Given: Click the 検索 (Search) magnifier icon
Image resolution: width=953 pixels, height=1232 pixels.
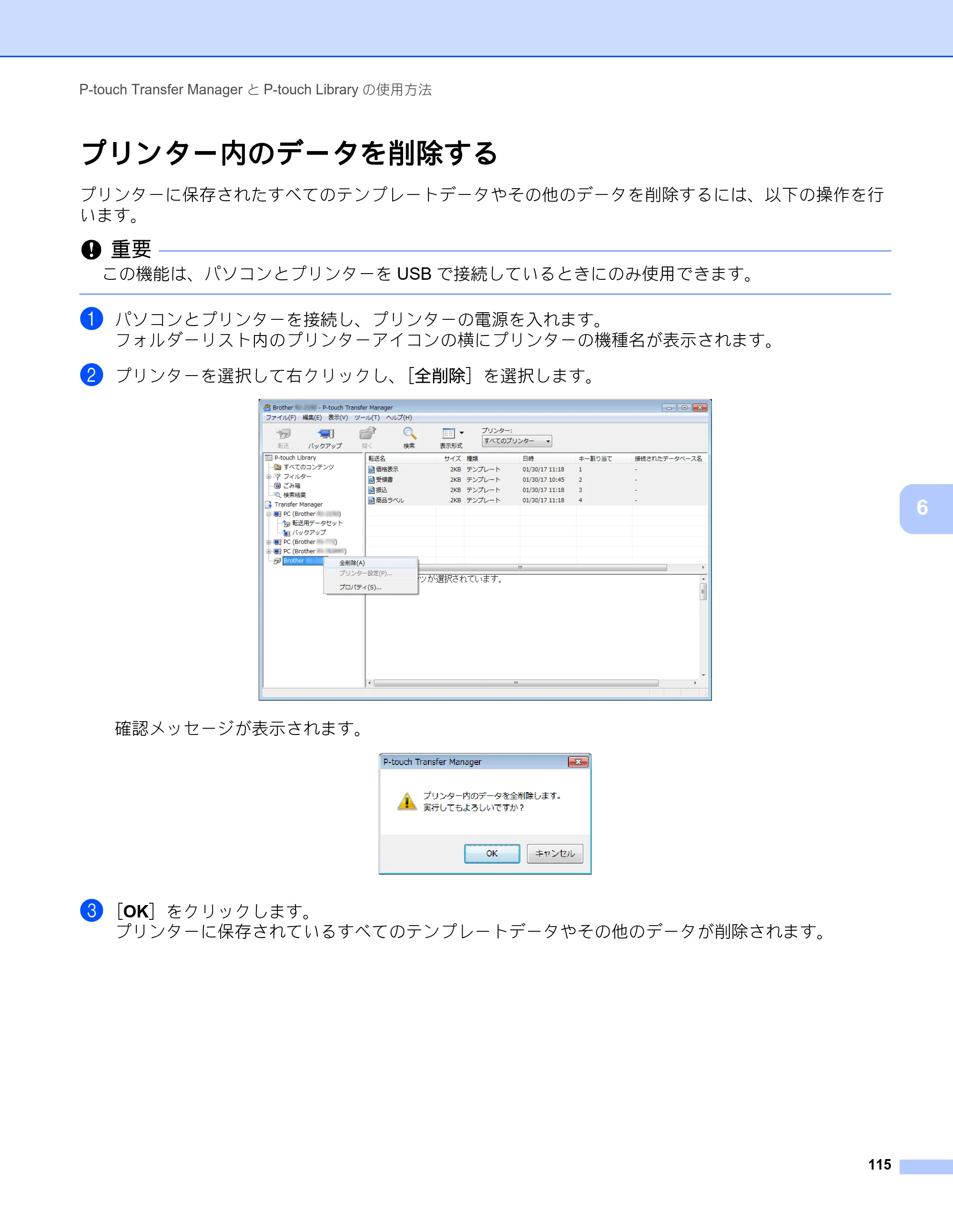Looking at the screenshot, I should pyautogui.click(x=409, y=433).
